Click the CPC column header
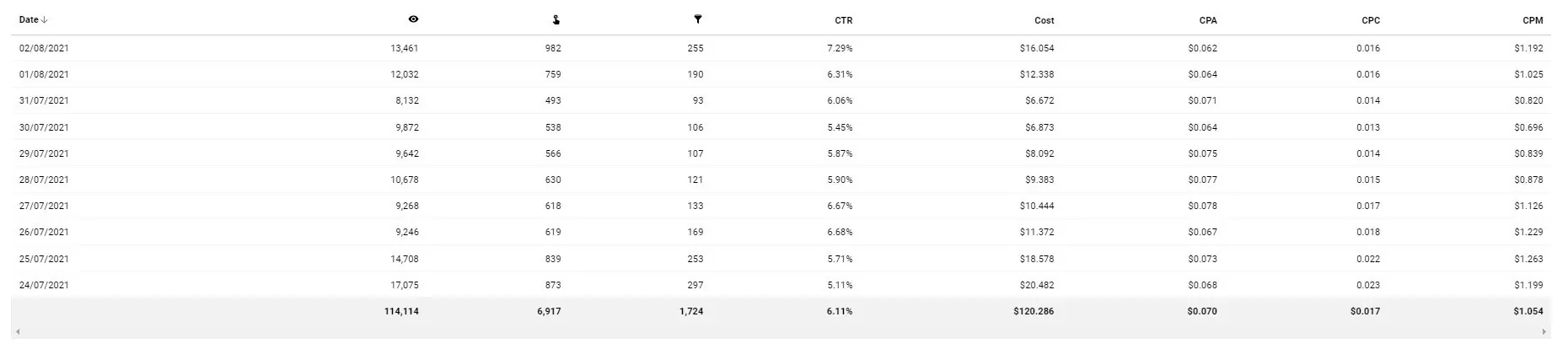The height and width of the screenshot is (349, 1568). tap(1371, 20)
